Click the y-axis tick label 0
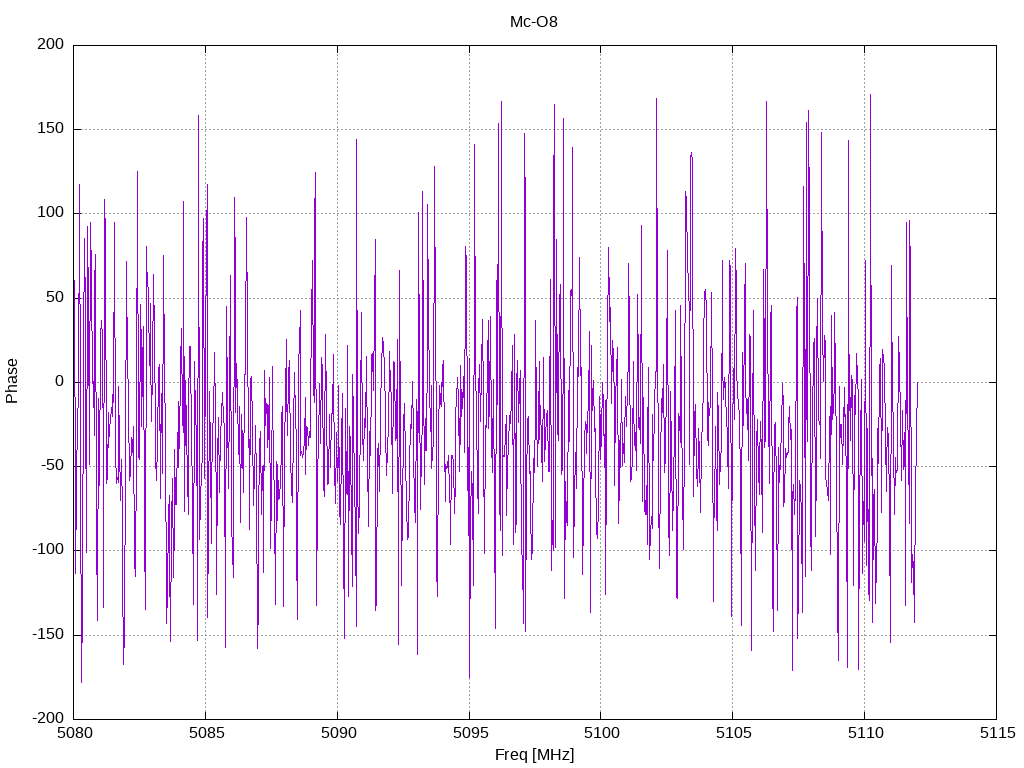This screenshot has width=1024, height=768. 59,381
